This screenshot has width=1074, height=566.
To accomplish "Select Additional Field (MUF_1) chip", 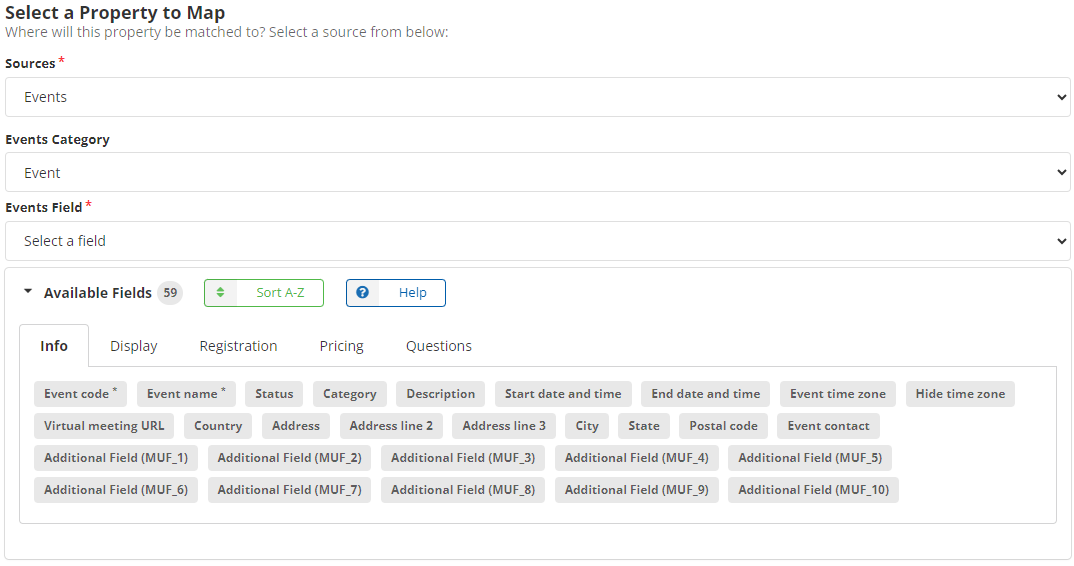I will click(x=116, y=458).
